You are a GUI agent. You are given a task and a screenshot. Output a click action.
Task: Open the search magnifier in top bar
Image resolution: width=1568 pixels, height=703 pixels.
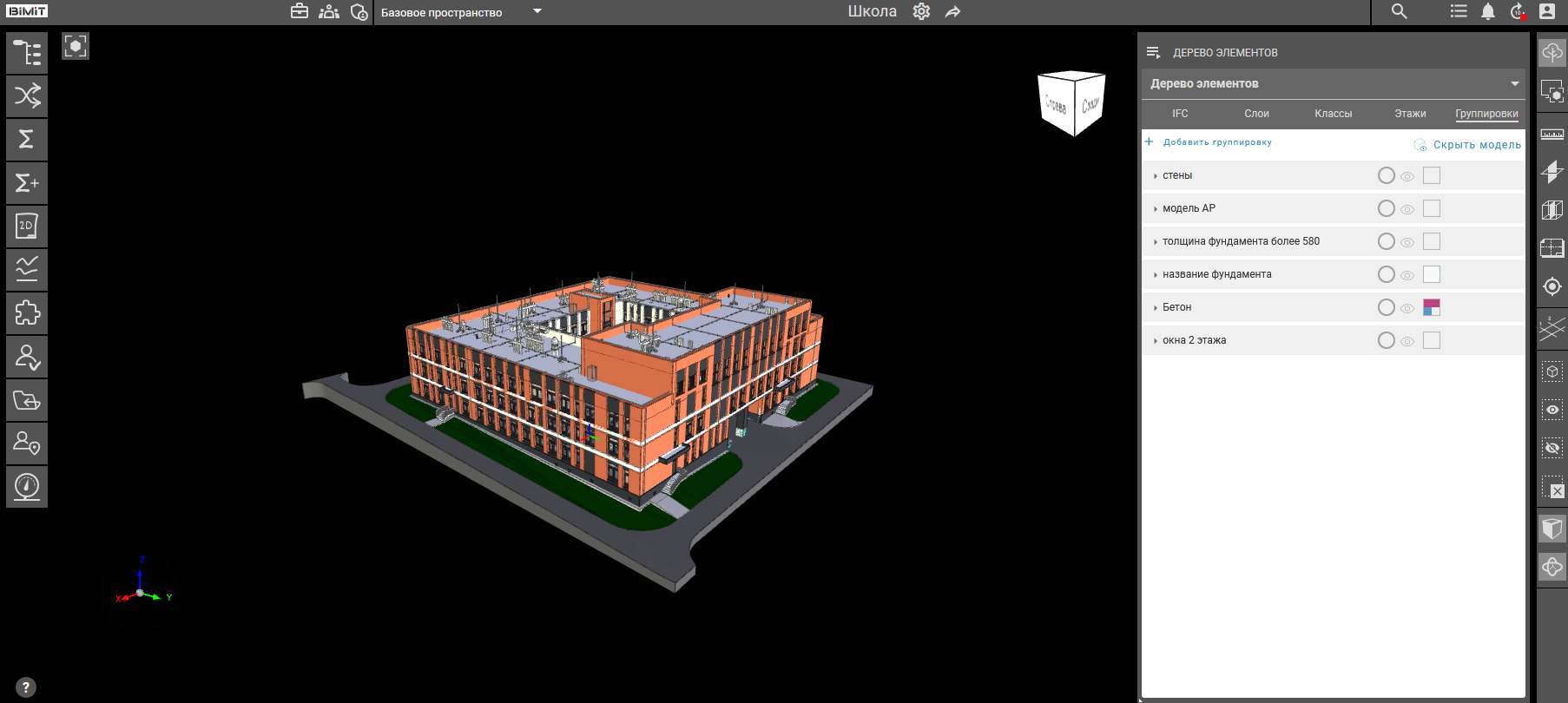click(x=1399, y=11)
